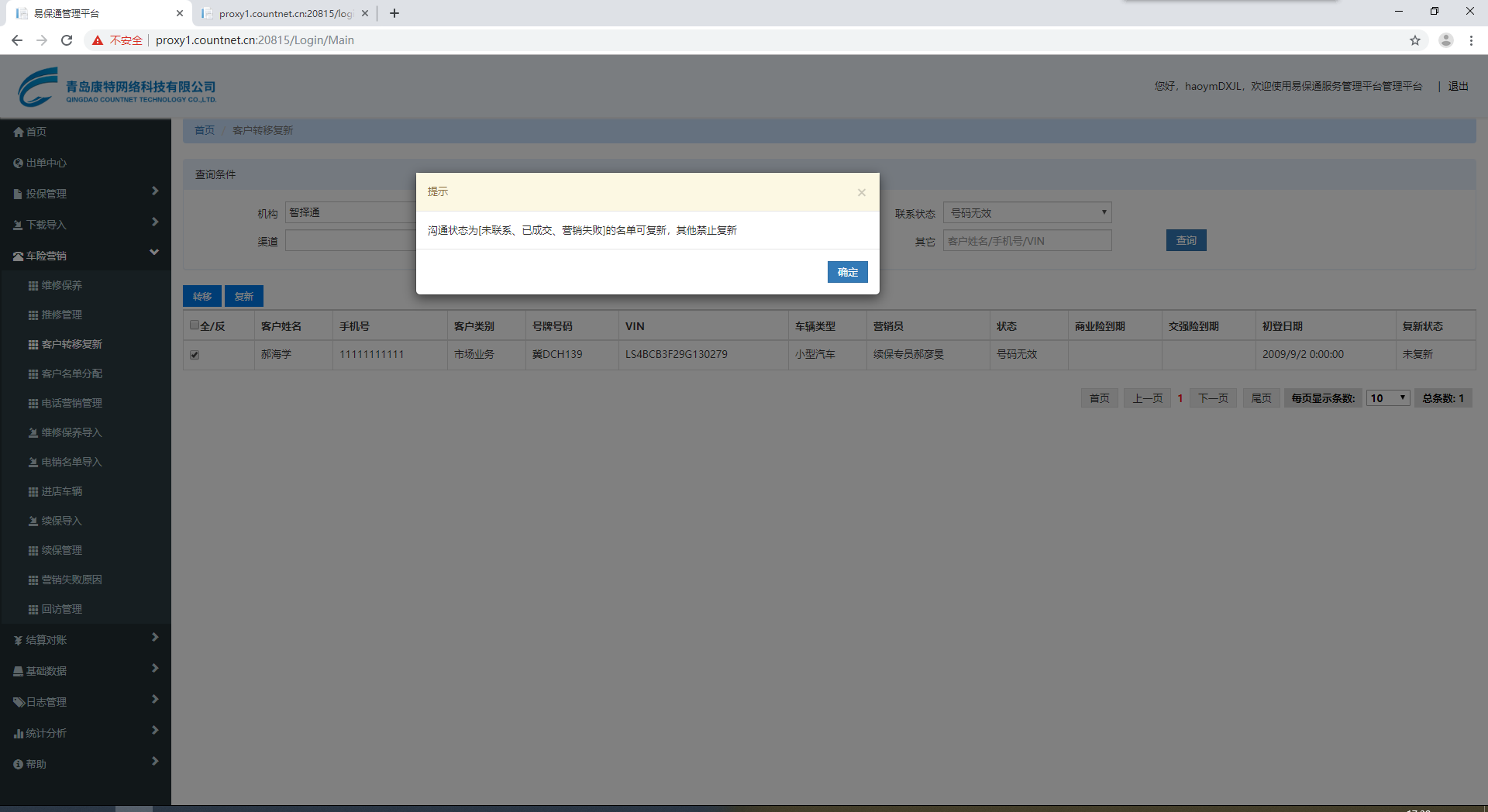Open 首页 in the sidebar
The height and width of the screenshot is (812, 1488).
tap(85, 132)
